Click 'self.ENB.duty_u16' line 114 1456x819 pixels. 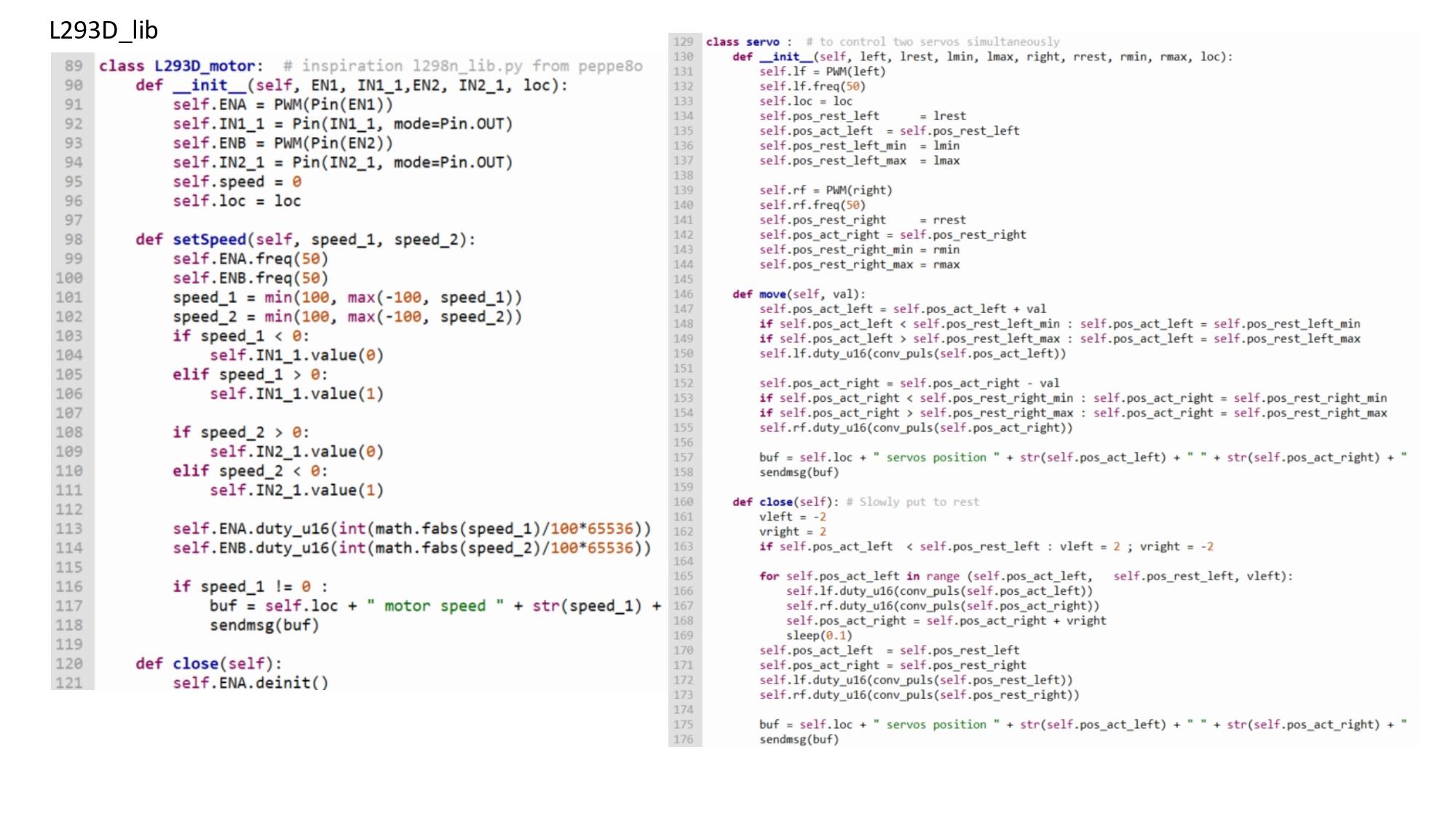click(x=412, y=548)
